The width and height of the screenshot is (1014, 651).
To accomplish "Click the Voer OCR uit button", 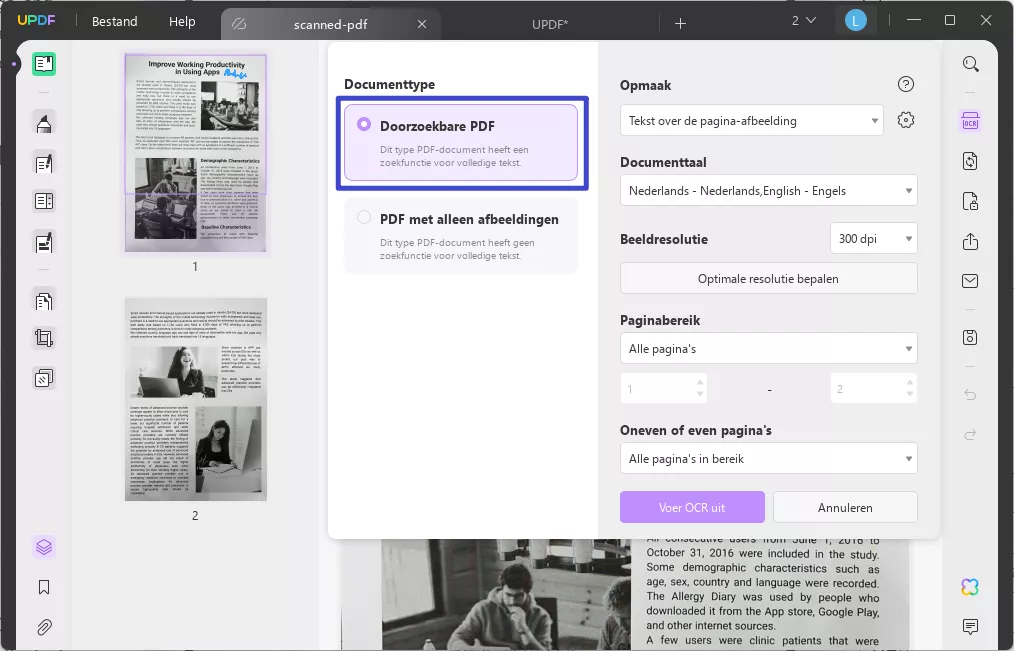I will pos(692,507).
